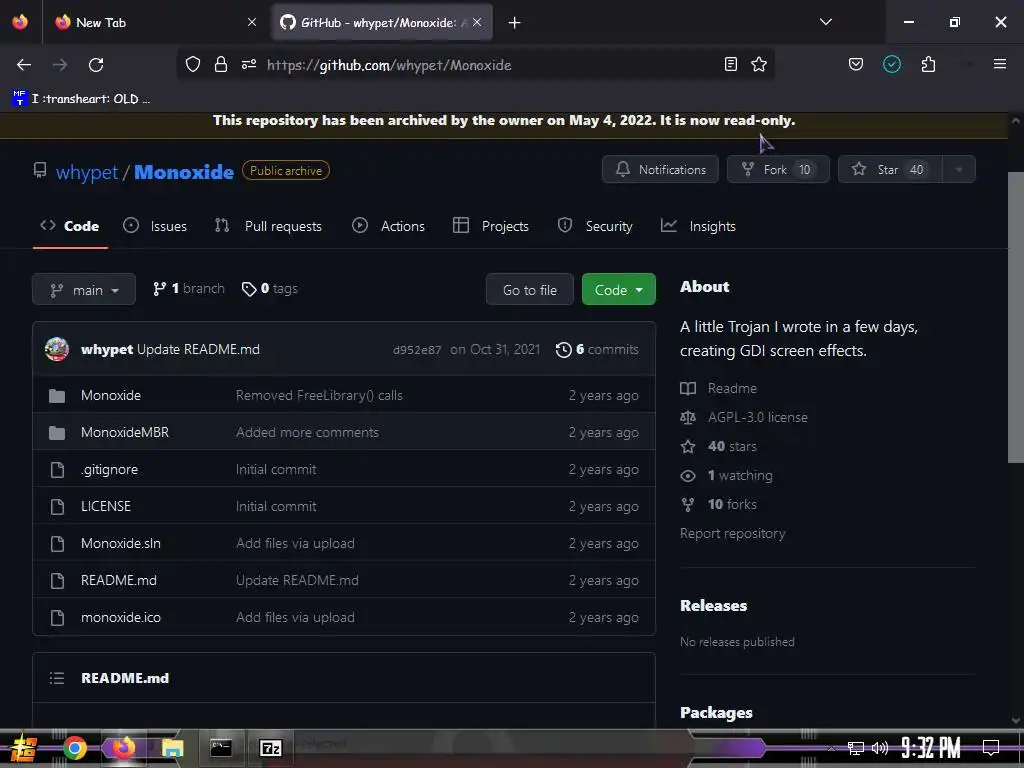View the 0 tags link

pyautogui.click(x=269, y=289)
